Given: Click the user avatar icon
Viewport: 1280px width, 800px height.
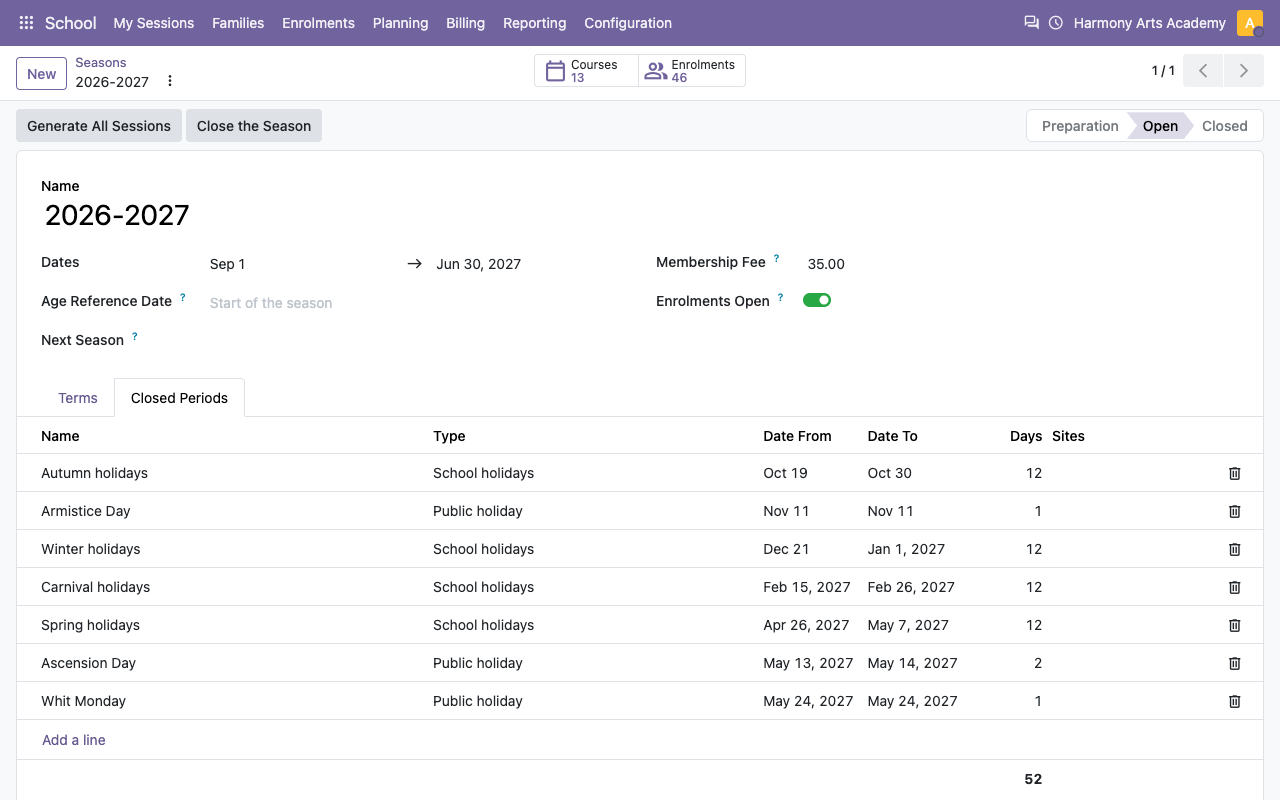Looking at the screenshot, I should click(x=1250, y=23).
